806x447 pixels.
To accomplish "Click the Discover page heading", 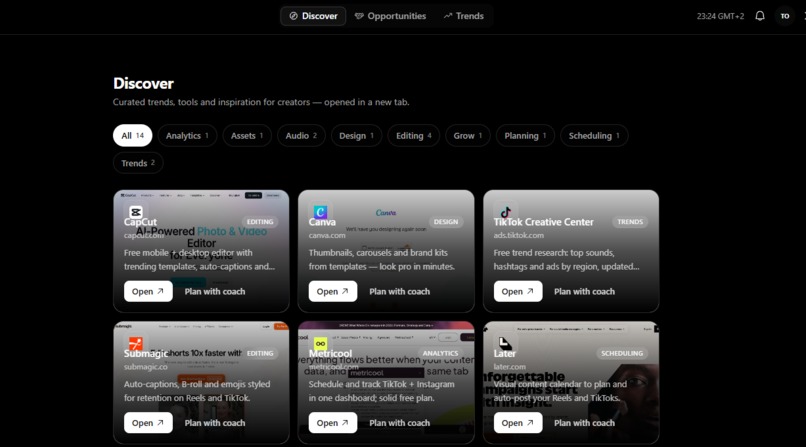I will pyautogui.click(x=143, y=83).
